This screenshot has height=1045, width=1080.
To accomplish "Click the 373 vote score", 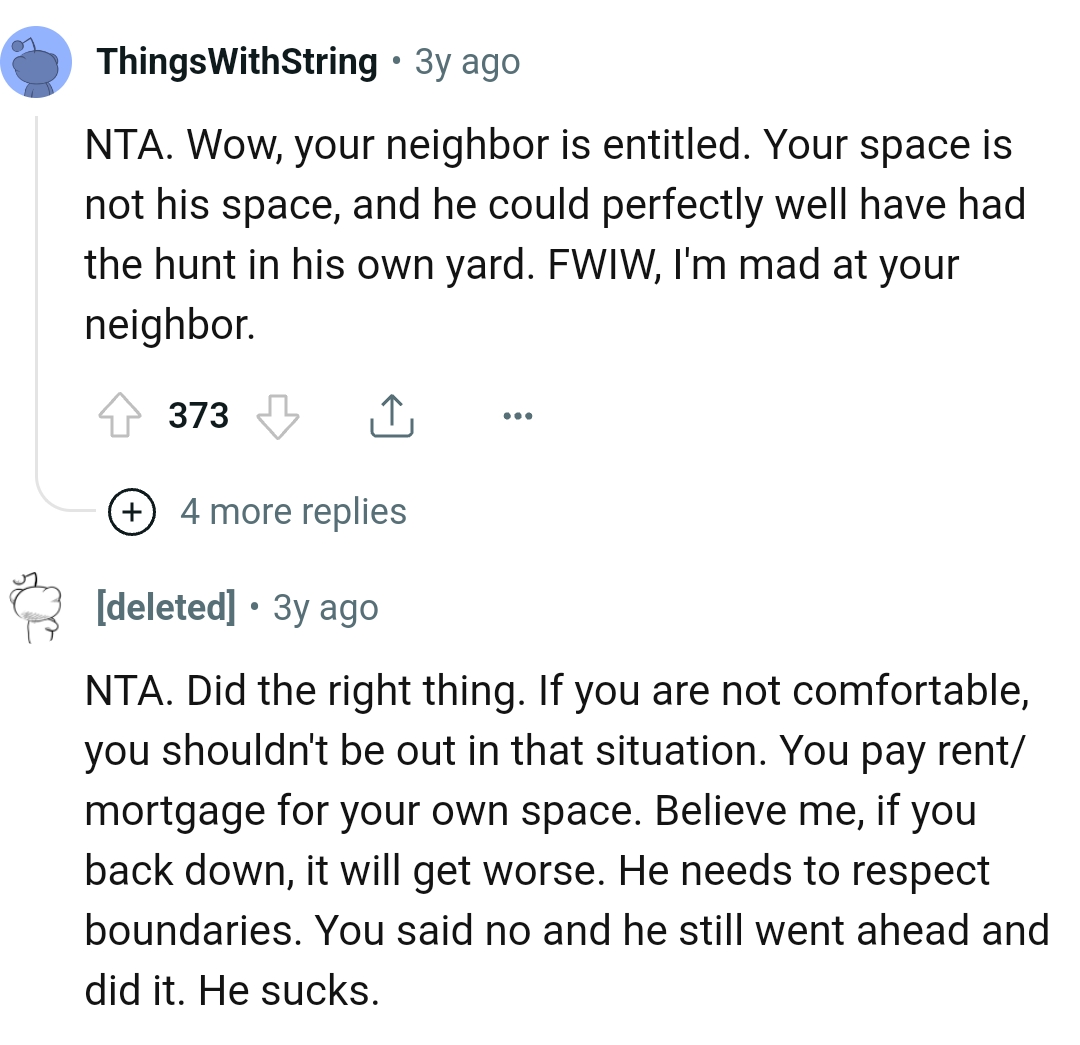I will 199,415.
